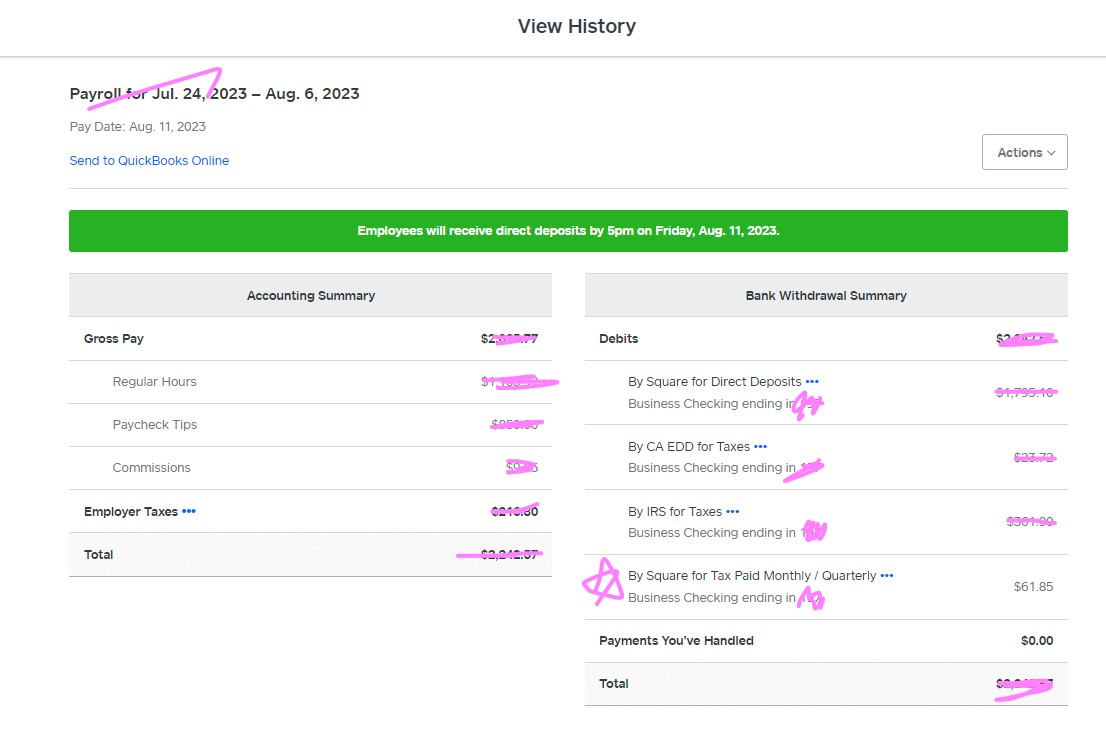Open the ellipsis next to Employer Taxes
1106x736 pixels.
click(x=189, y=511)
